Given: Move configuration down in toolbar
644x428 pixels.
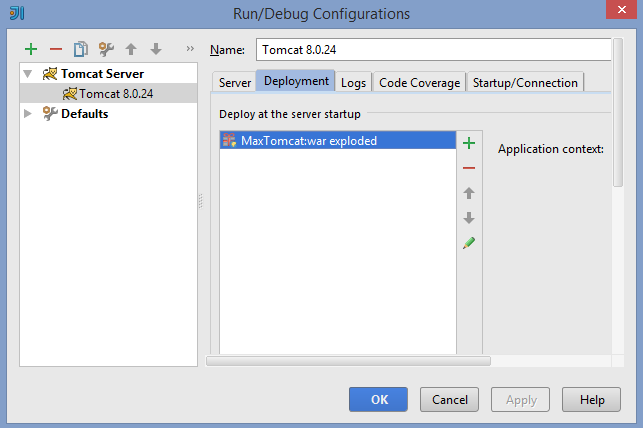Looking at the screenshot, I should click(x=156, y=49).
